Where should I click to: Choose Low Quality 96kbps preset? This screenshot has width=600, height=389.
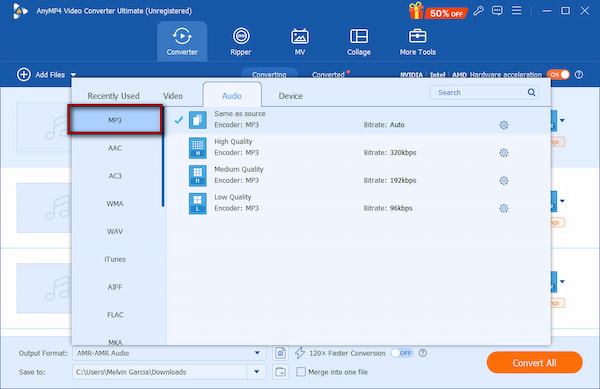(359, 203)
